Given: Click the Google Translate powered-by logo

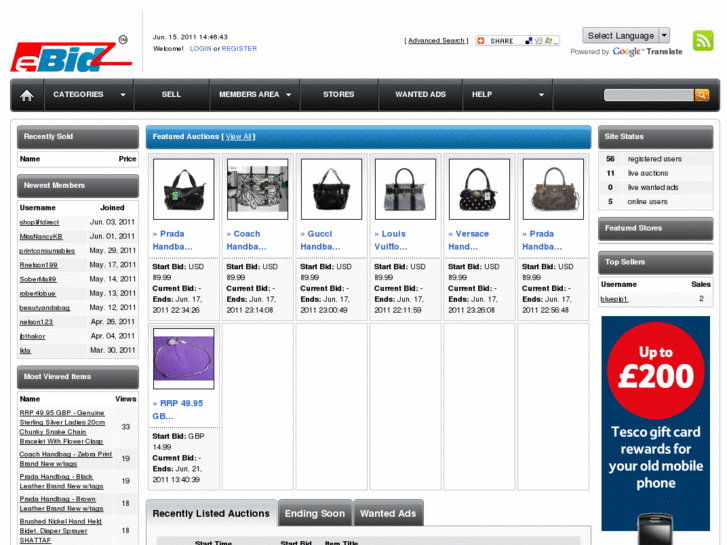Looking at the screenshot, I should 647,52.
